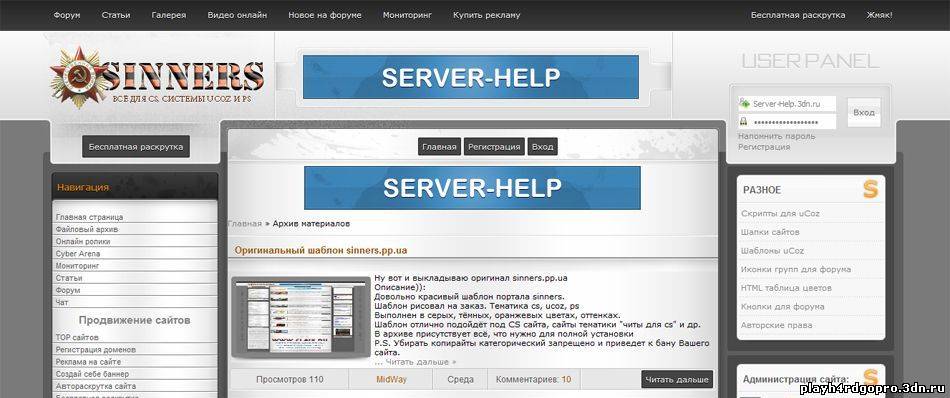Viewport: 950px width, 398px height.
Task: Click the Просмотров 110 text
Action: click(x=290, y=380)
